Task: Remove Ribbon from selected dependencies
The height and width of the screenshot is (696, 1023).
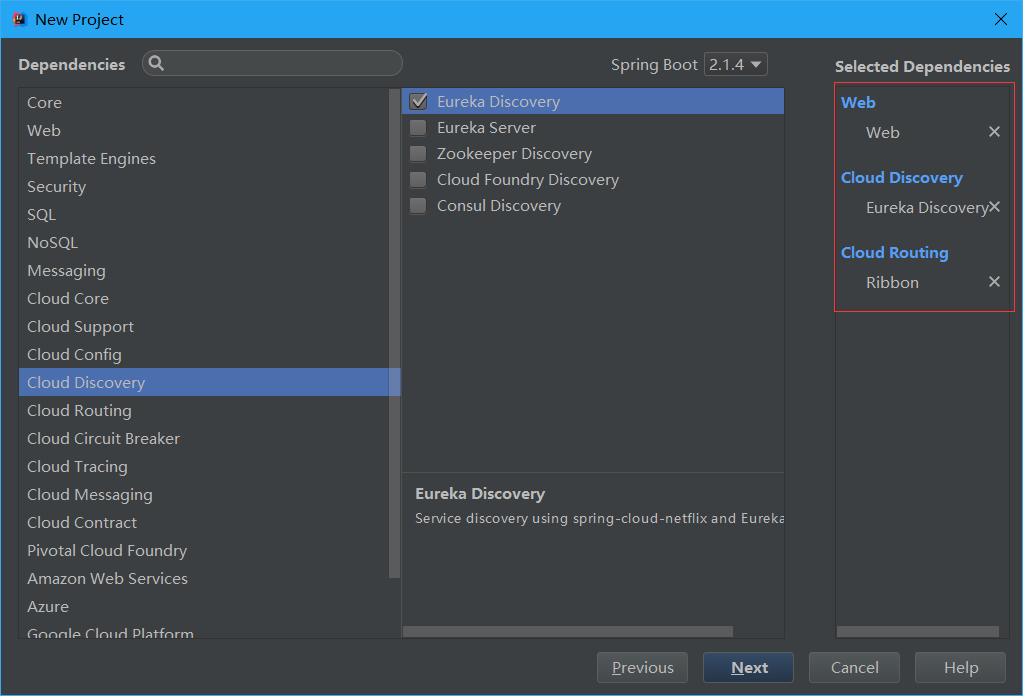Action: click(994, 282)
